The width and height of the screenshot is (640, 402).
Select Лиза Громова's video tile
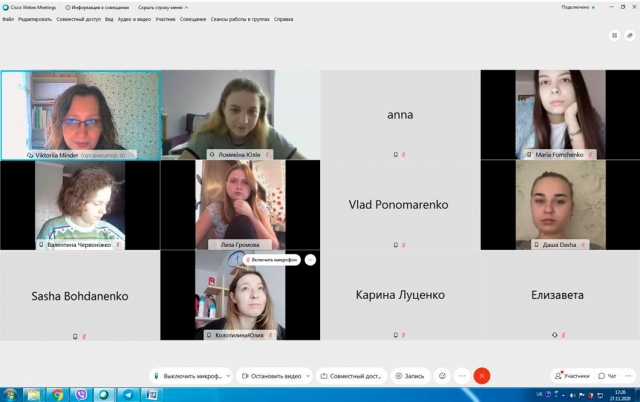(240, 205)
